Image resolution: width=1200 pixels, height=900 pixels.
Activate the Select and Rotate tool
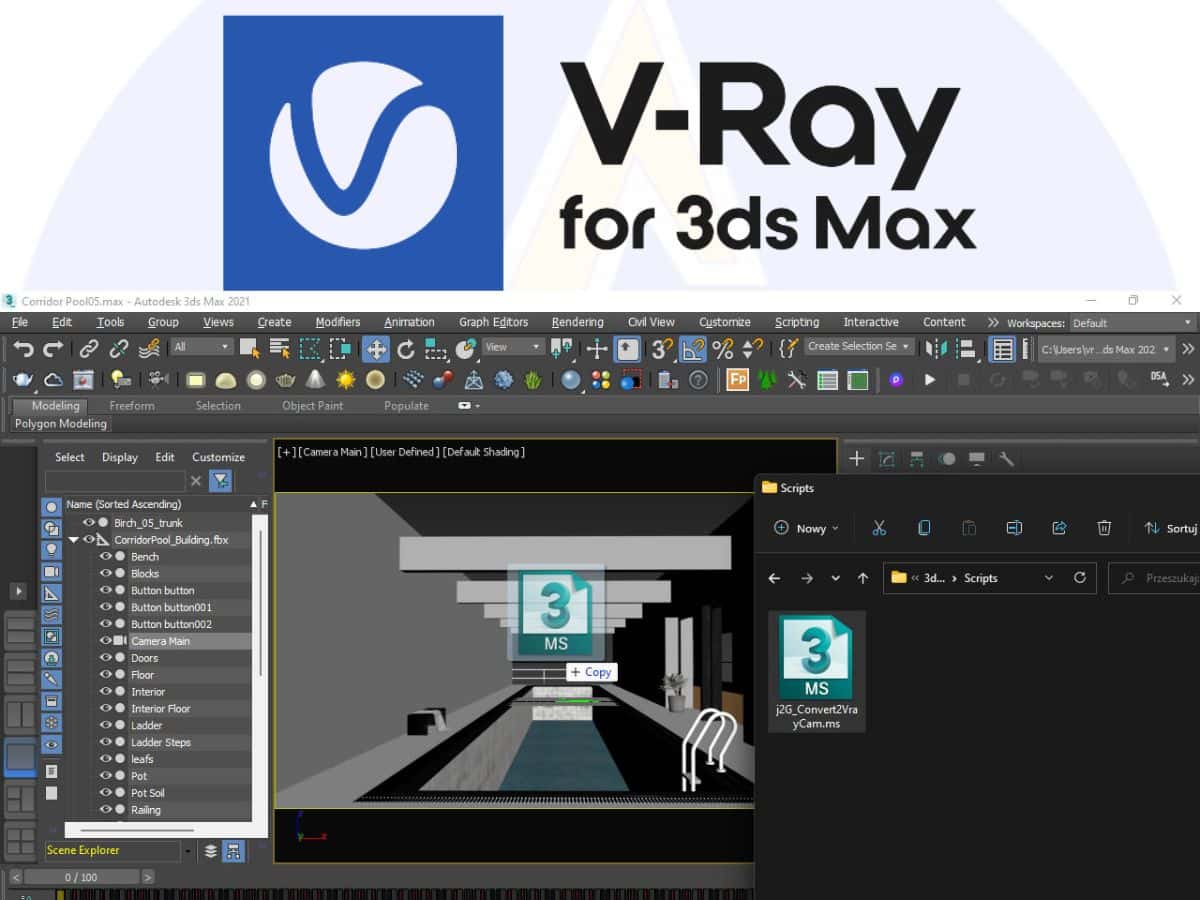coord(407,347)
